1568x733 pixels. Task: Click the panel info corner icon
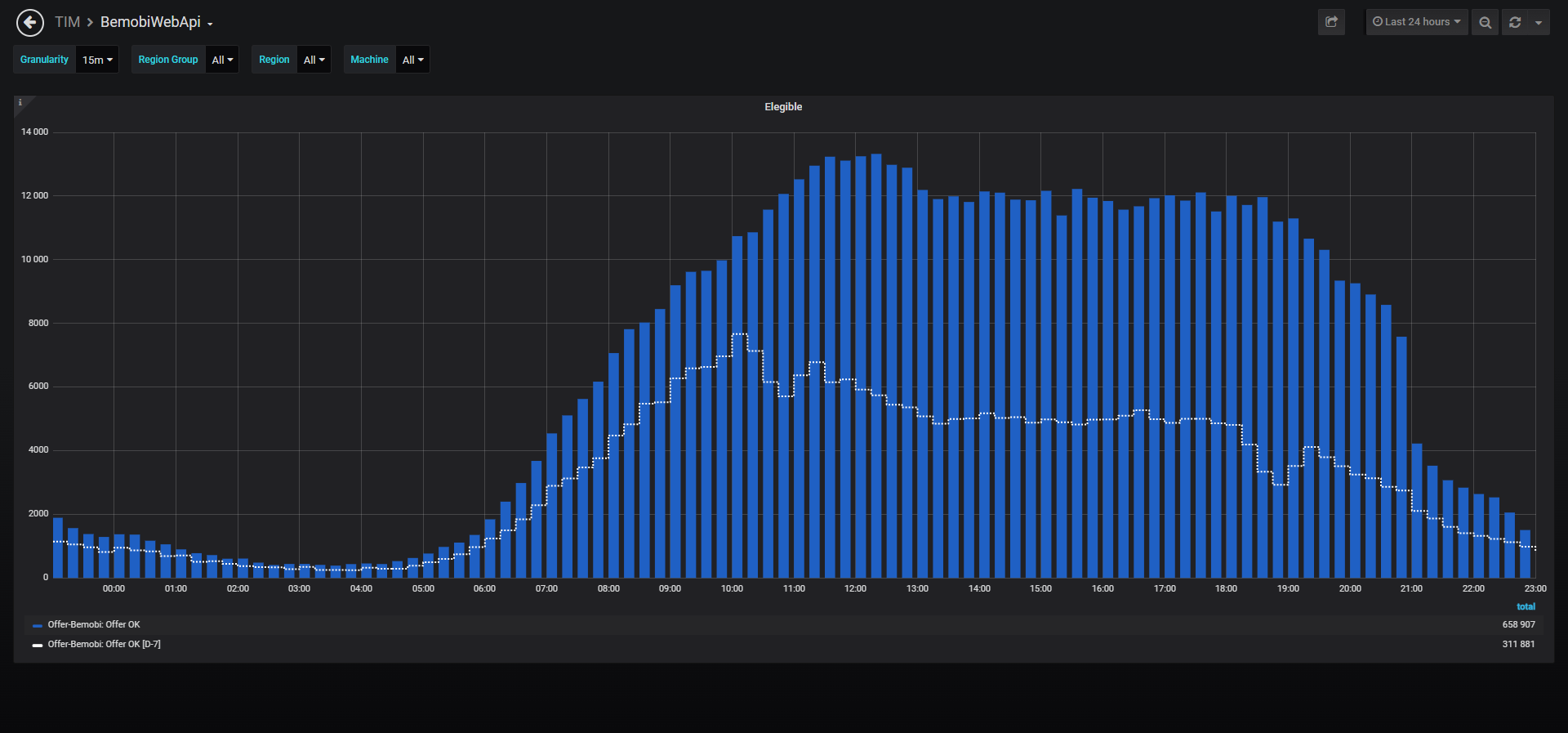pos(20,103)
